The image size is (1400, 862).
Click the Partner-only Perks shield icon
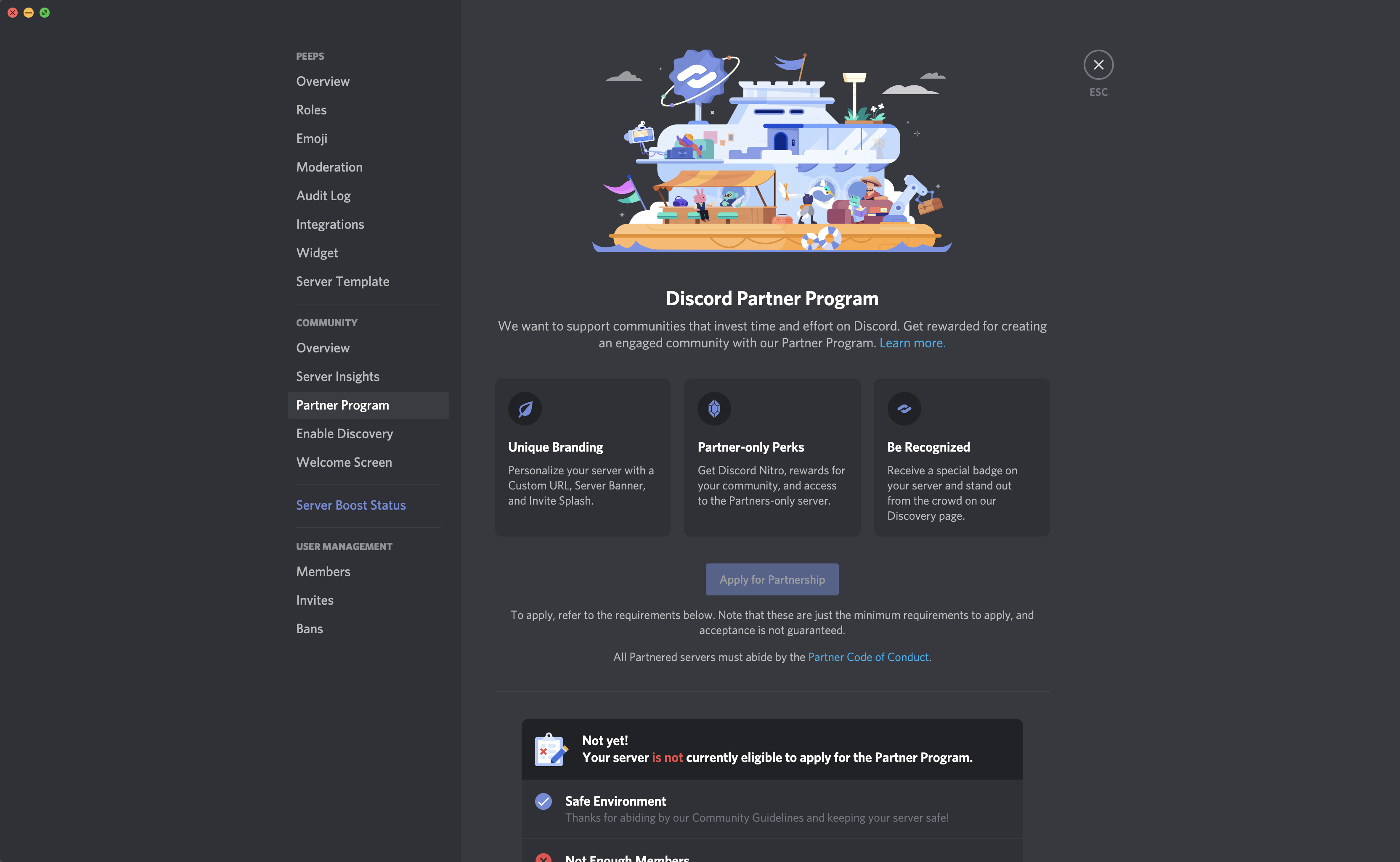click(713, 408)
